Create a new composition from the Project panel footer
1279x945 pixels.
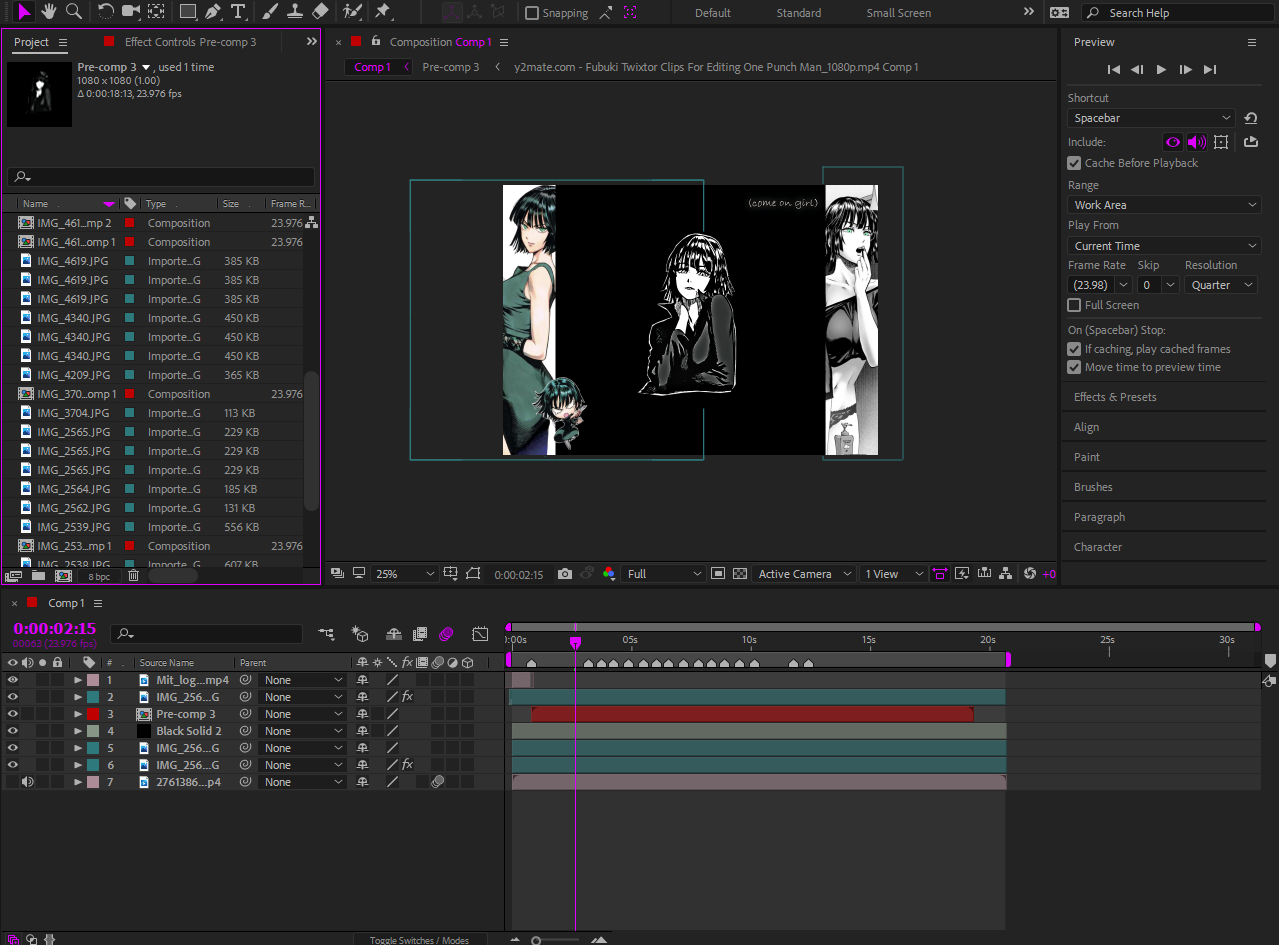coord(63,576)
